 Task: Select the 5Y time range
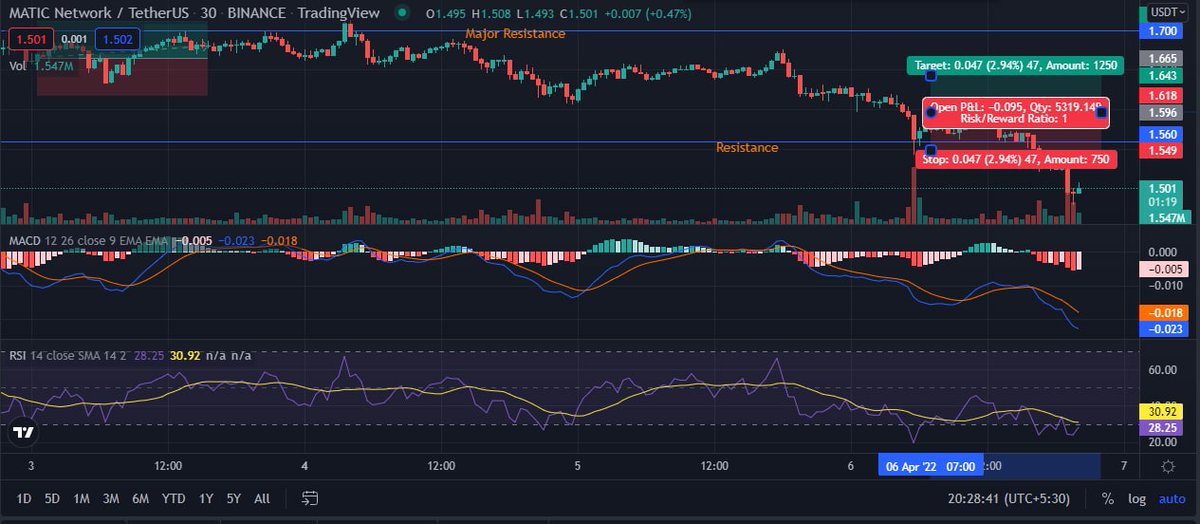pyautogui.click(x=233, y=498)
